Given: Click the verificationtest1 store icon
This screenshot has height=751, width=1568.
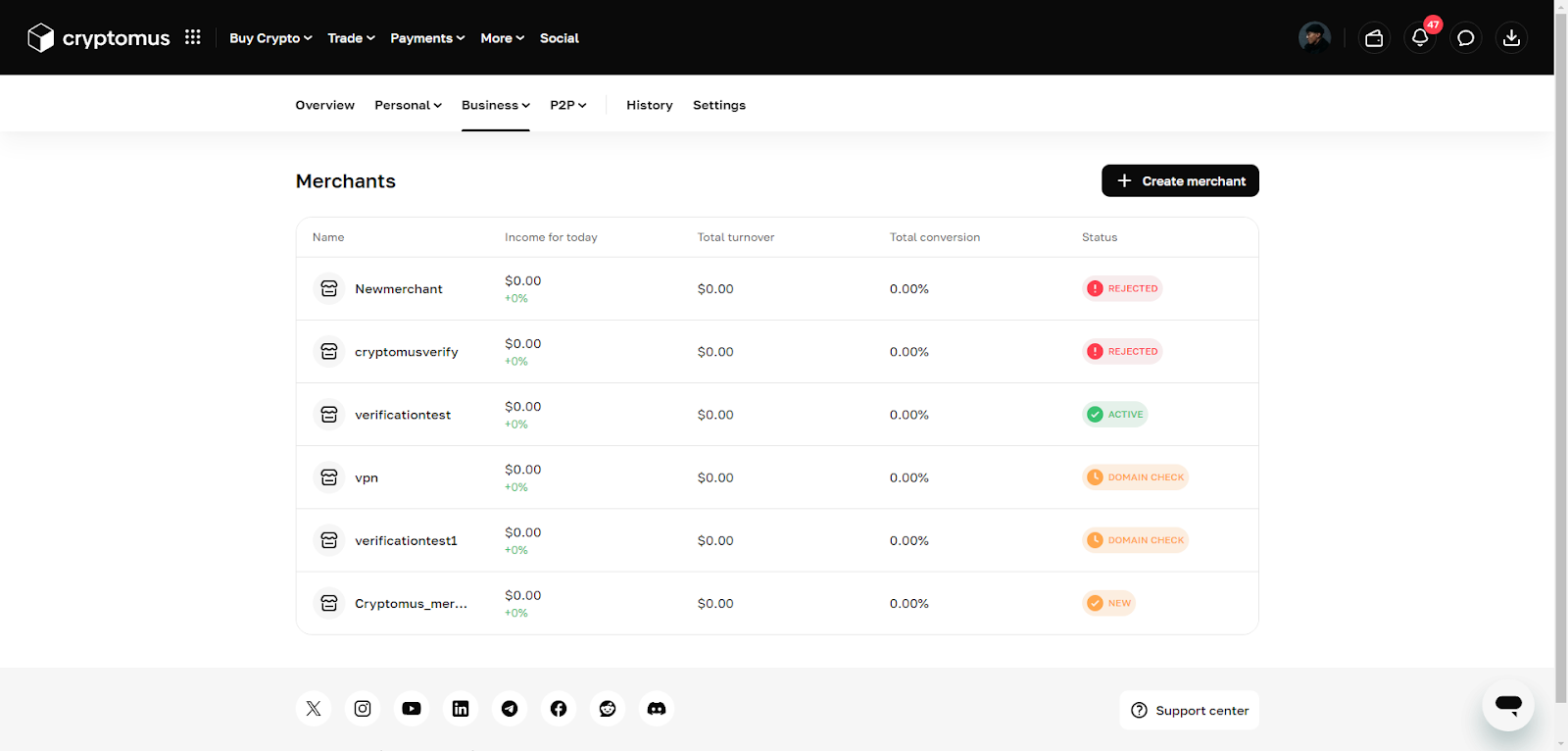Looking at the screenshot, I should click(x=329, y=540).
